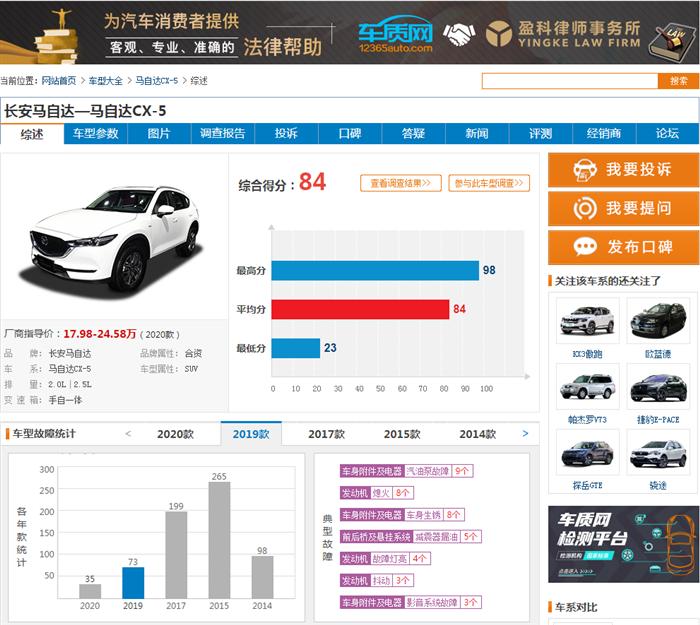Open the 口碑 tab

coord(350,133)
